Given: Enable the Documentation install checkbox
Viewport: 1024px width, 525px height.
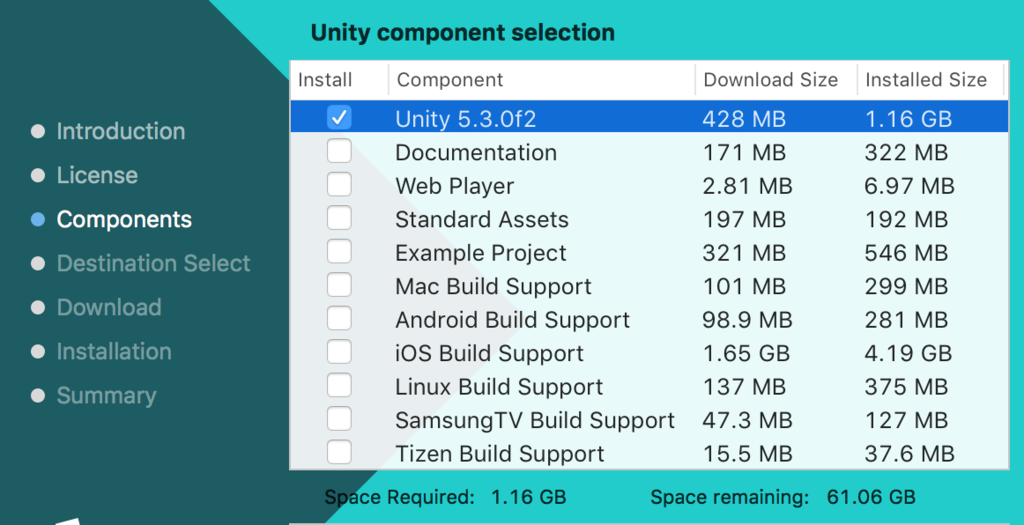Looking at the screenshot, I should point(339,152).
